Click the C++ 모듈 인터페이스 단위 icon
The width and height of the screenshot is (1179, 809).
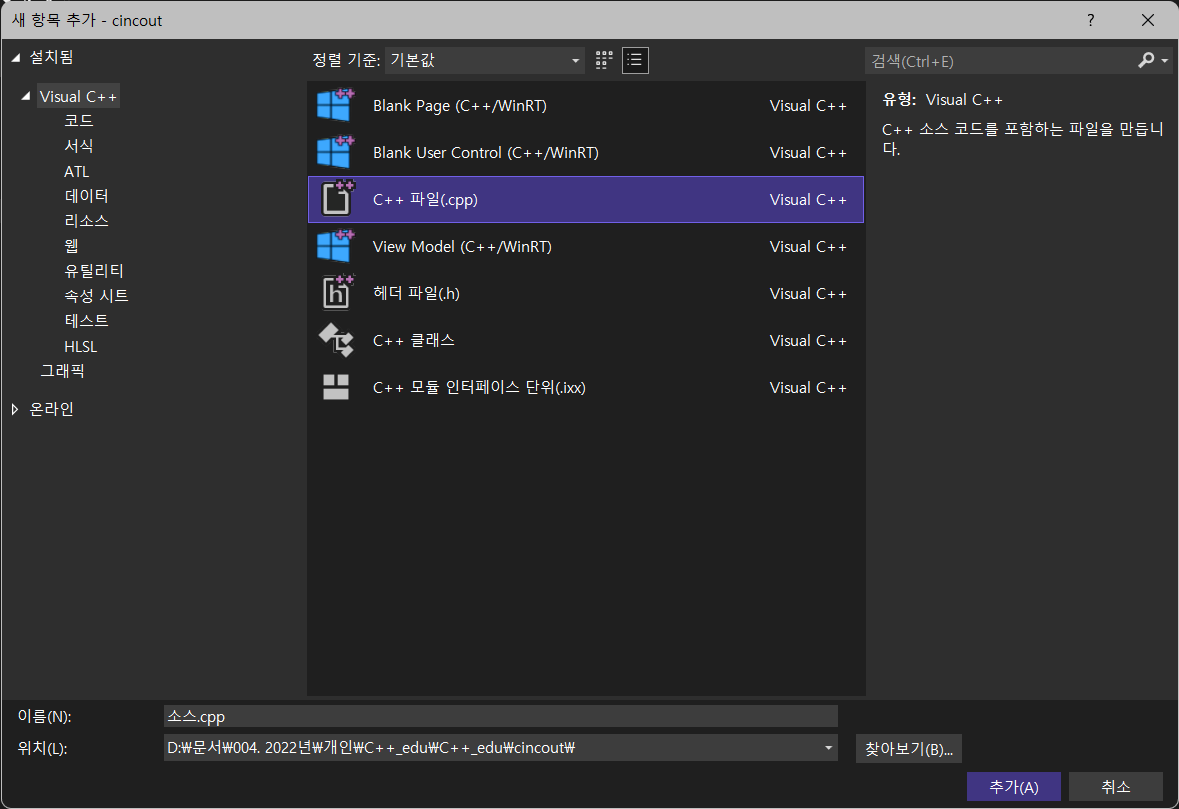coord(336,387)
